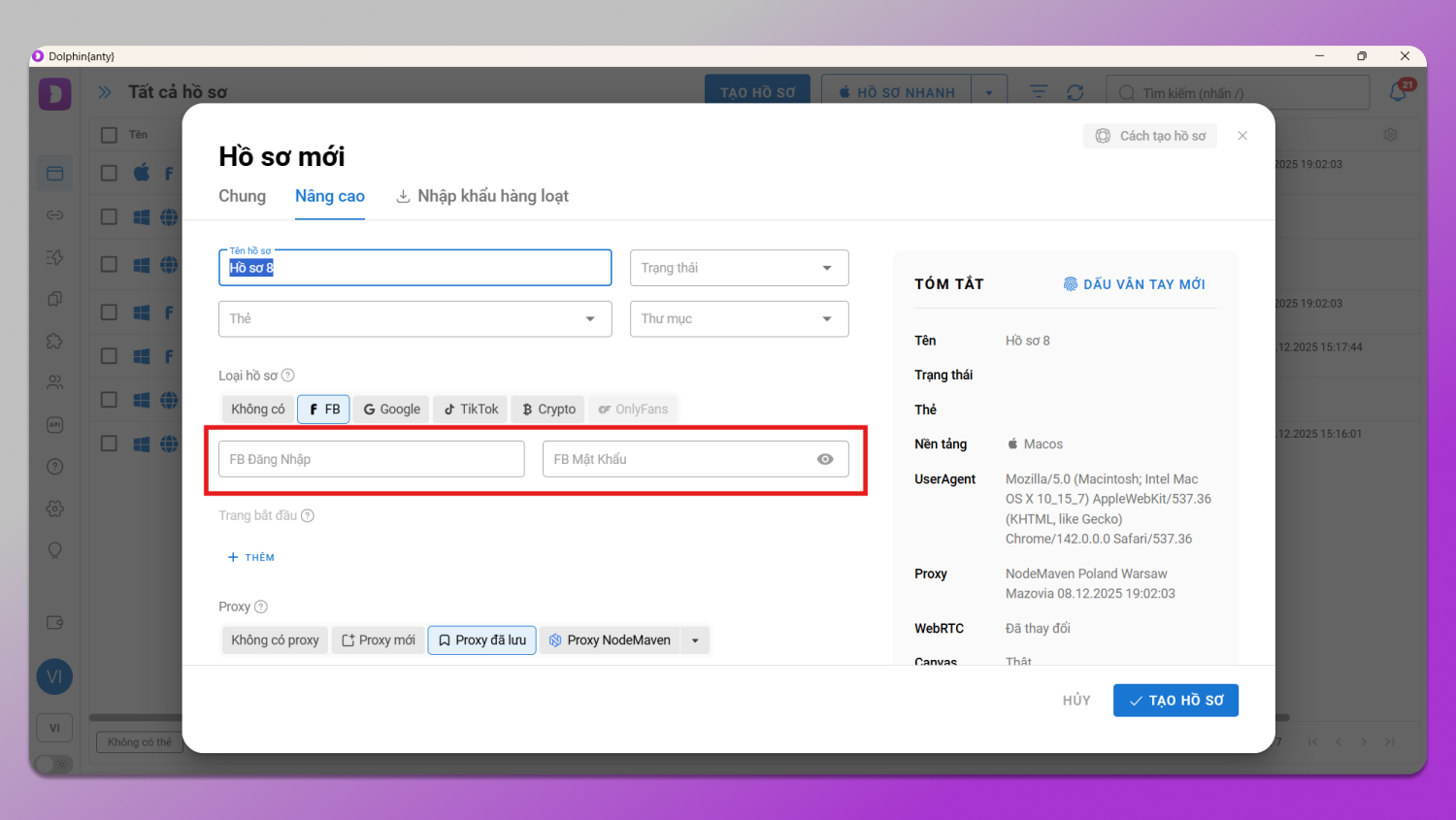Click the refresh profiles icon
1456x820 pixels.
click(1075, 92)
